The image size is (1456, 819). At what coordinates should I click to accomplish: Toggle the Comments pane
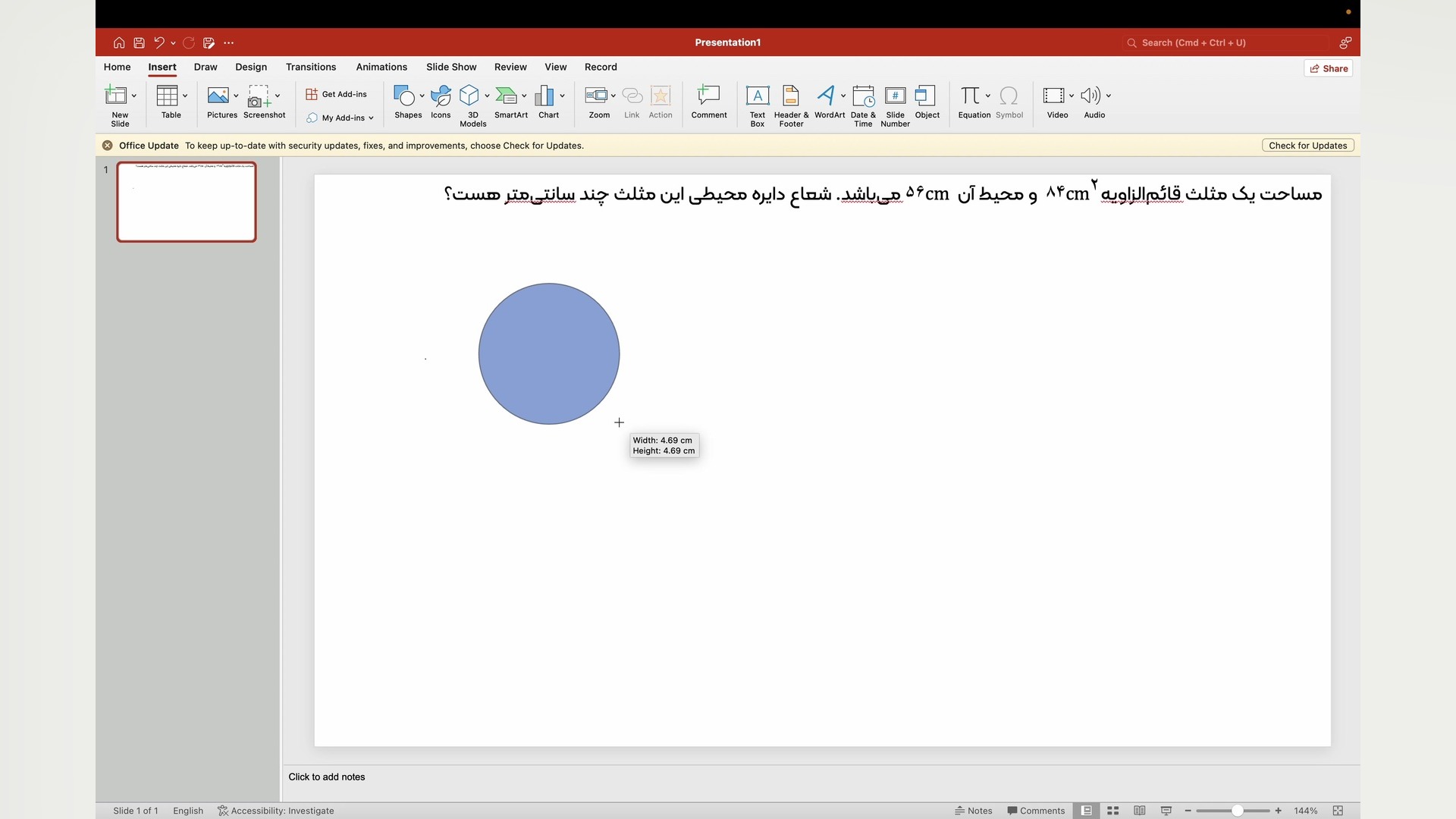[1036, 811]
